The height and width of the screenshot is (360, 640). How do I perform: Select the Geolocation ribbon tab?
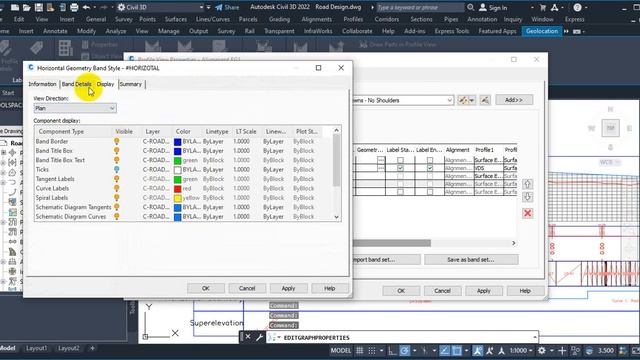click(x=542, y=31)
